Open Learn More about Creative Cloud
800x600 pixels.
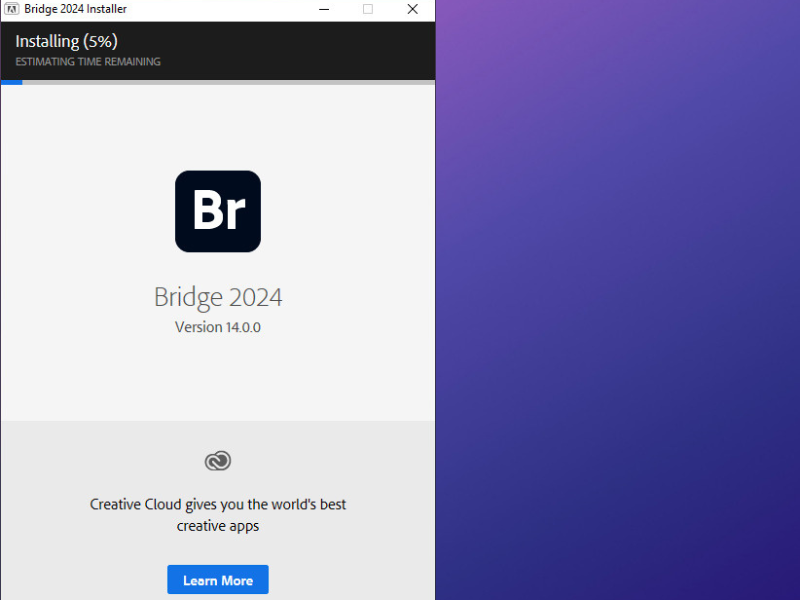coord(218,579)
